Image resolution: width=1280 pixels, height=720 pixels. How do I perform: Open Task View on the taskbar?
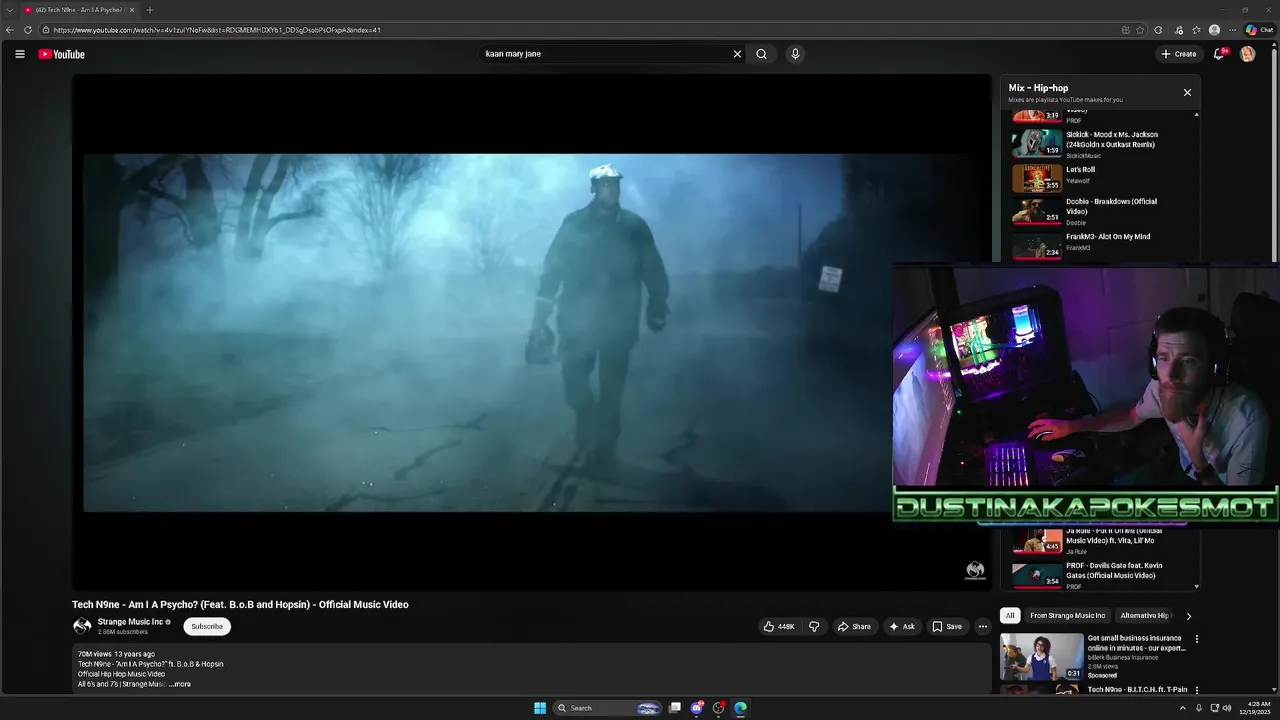(675, 708)
